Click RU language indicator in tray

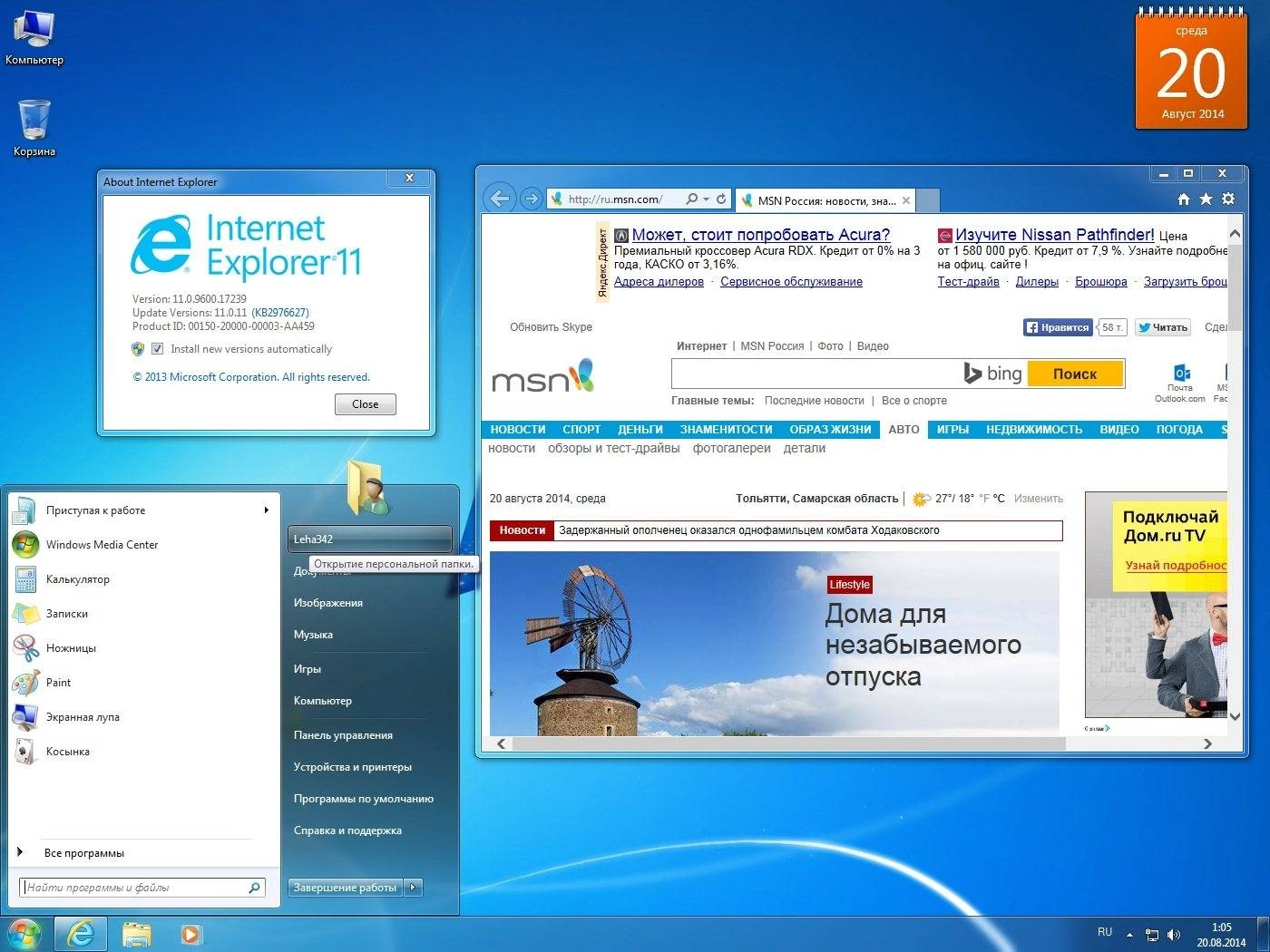1105,932
